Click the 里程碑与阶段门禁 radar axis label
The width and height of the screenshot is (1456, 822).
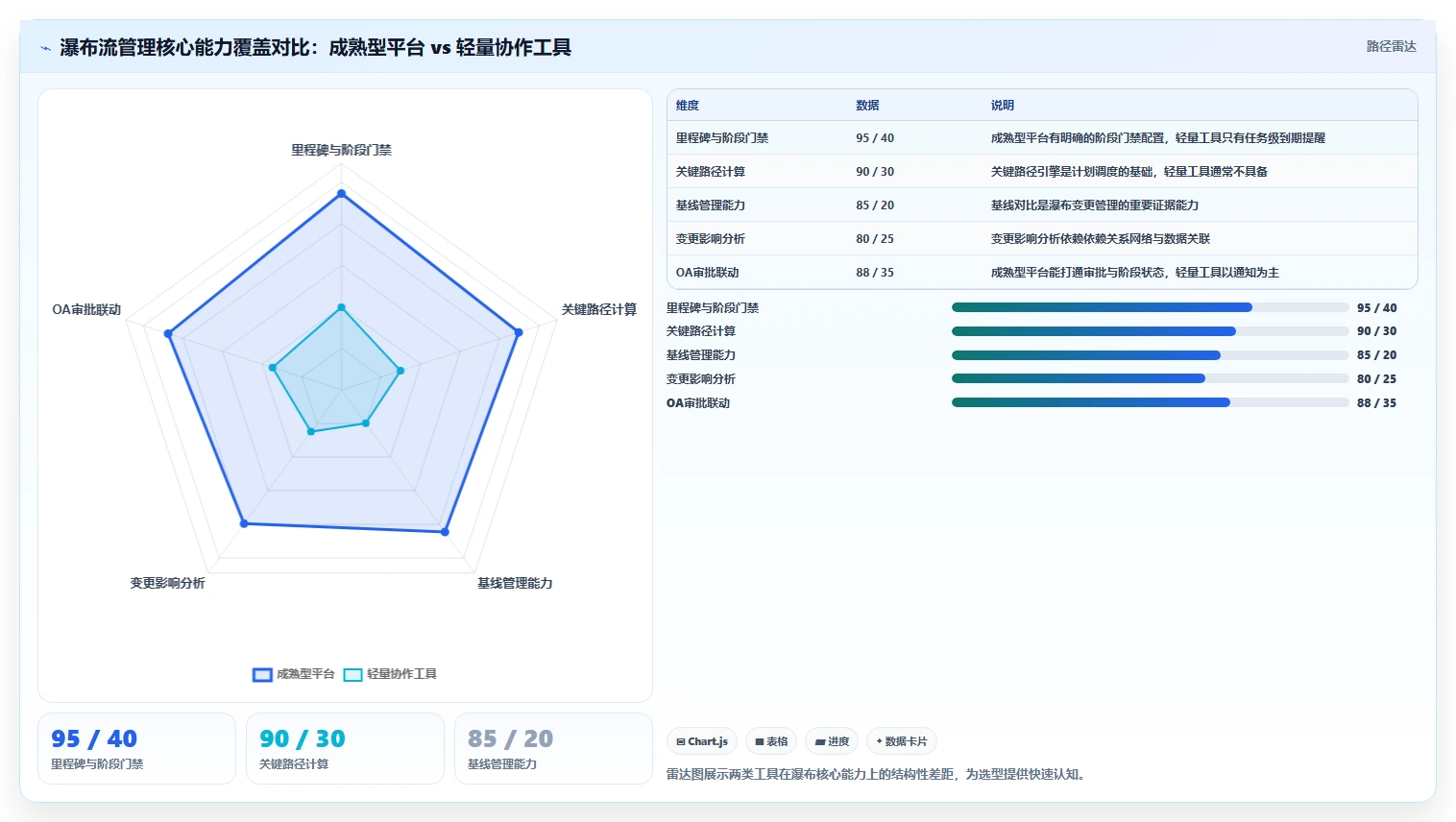(x=341, y=150)
